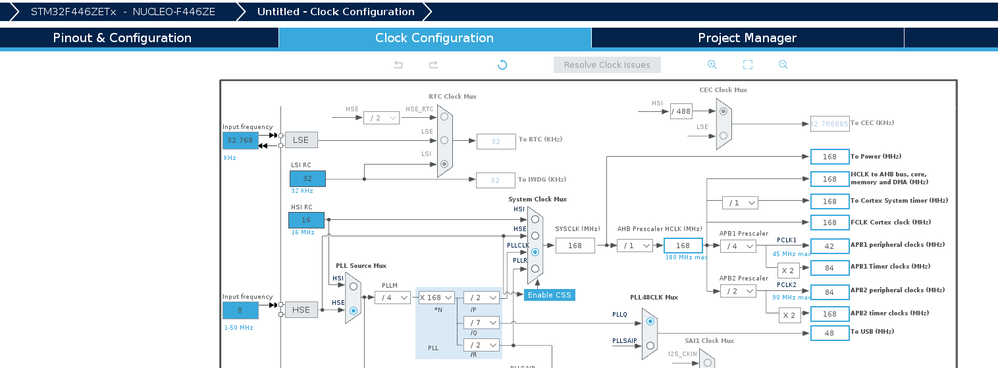
Task: Zoom out of the clock diagram
Action: (784, 64)
